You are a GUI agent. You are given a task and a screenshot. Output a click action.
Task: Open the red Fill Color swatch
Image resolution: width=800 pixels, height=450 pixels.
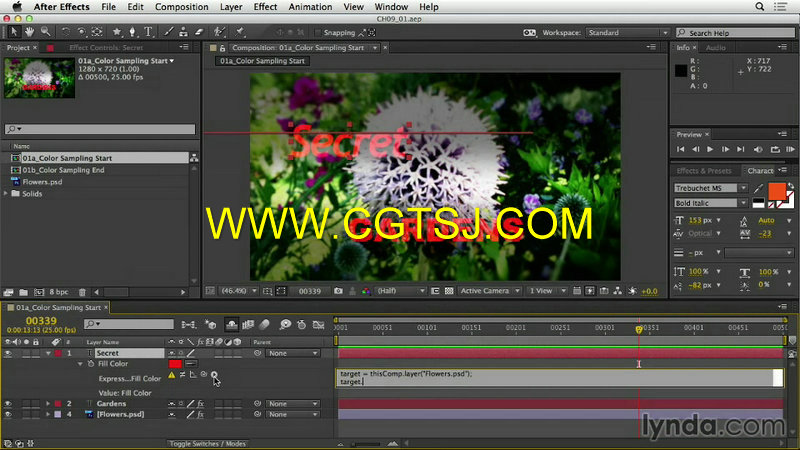[x=175, y=364]
